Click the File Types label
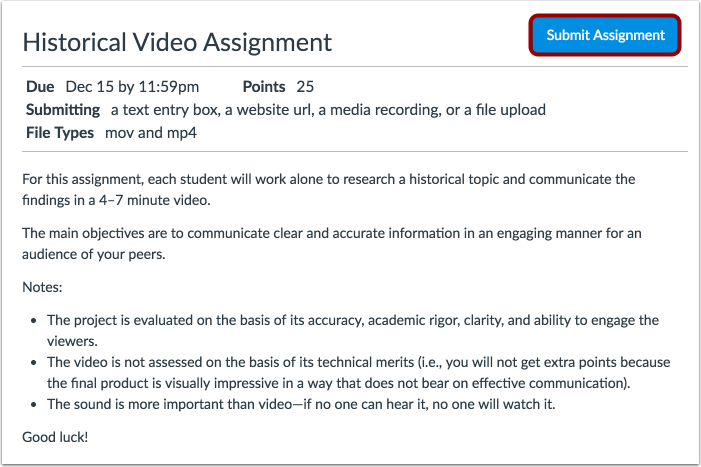The width and height of the screenshot is (701, 467). coord(60,133)
